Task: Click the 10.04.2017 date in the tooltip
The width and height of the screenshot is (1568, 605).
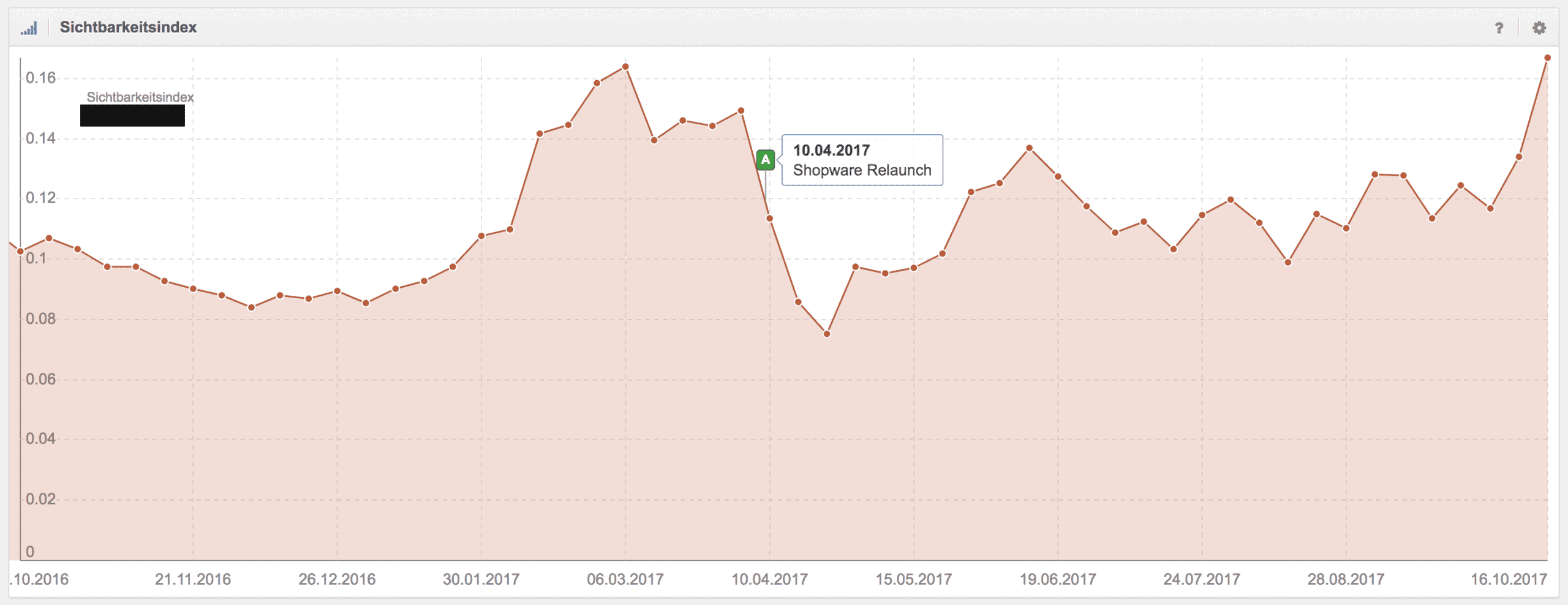Action: (x=831, y=150)
